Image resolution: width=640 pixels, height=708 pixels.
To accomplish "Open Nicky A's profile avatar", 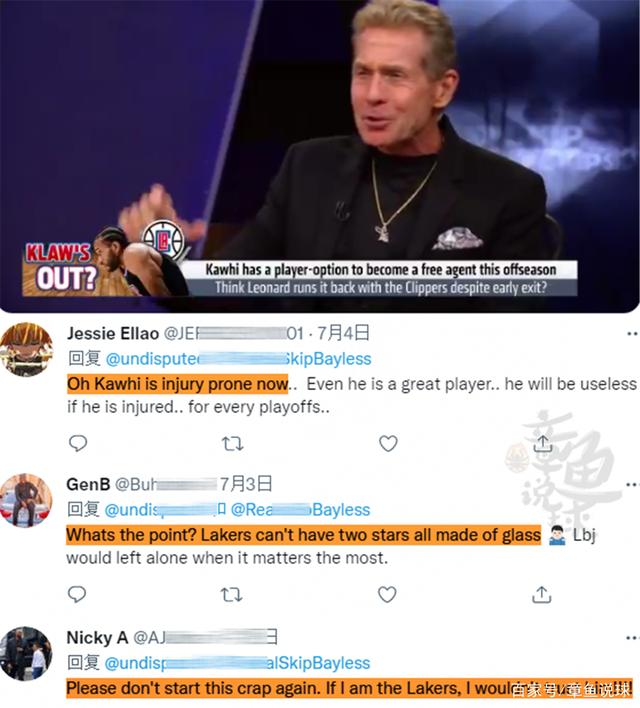I will click(26, 653).
